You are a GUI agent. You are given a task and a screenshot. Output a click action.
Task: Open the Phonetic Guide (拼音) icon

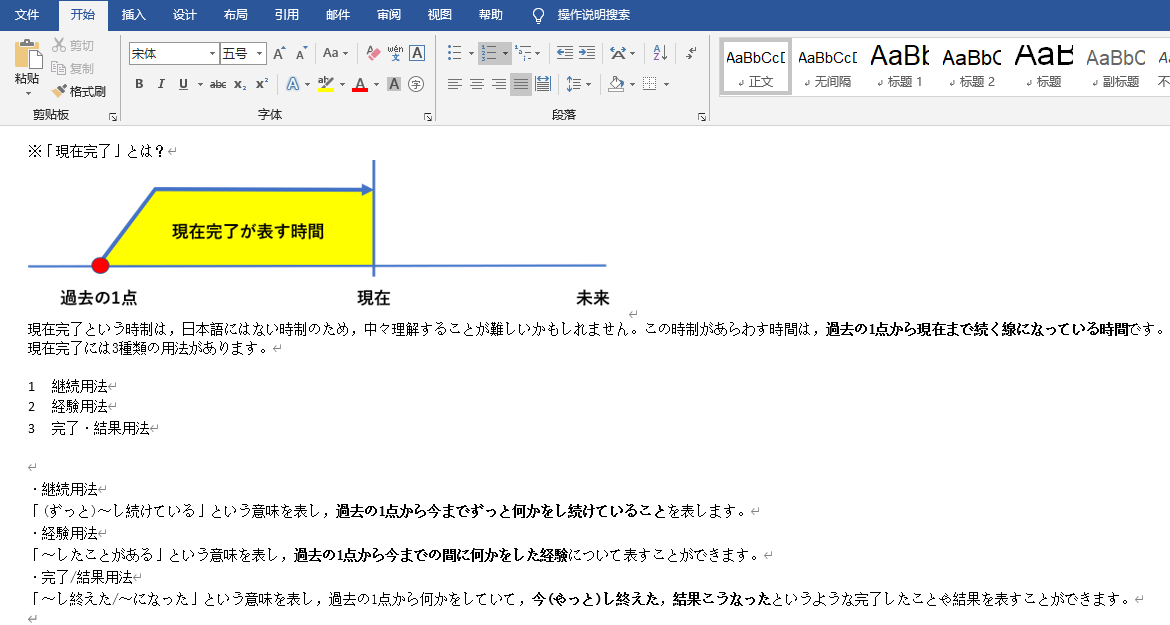(395, 54)
